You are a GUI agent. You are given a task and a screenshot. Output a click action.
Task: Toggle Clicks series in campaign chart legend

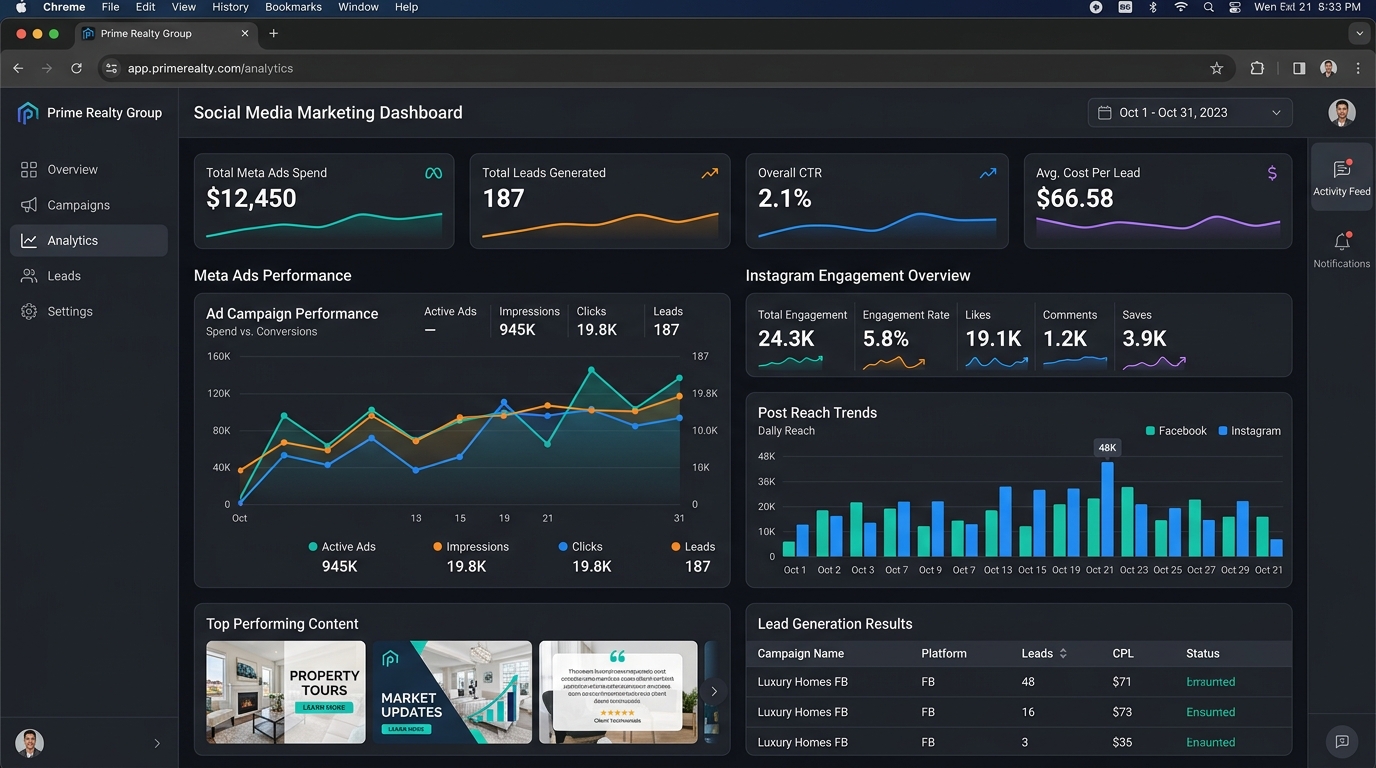[580, 547]
